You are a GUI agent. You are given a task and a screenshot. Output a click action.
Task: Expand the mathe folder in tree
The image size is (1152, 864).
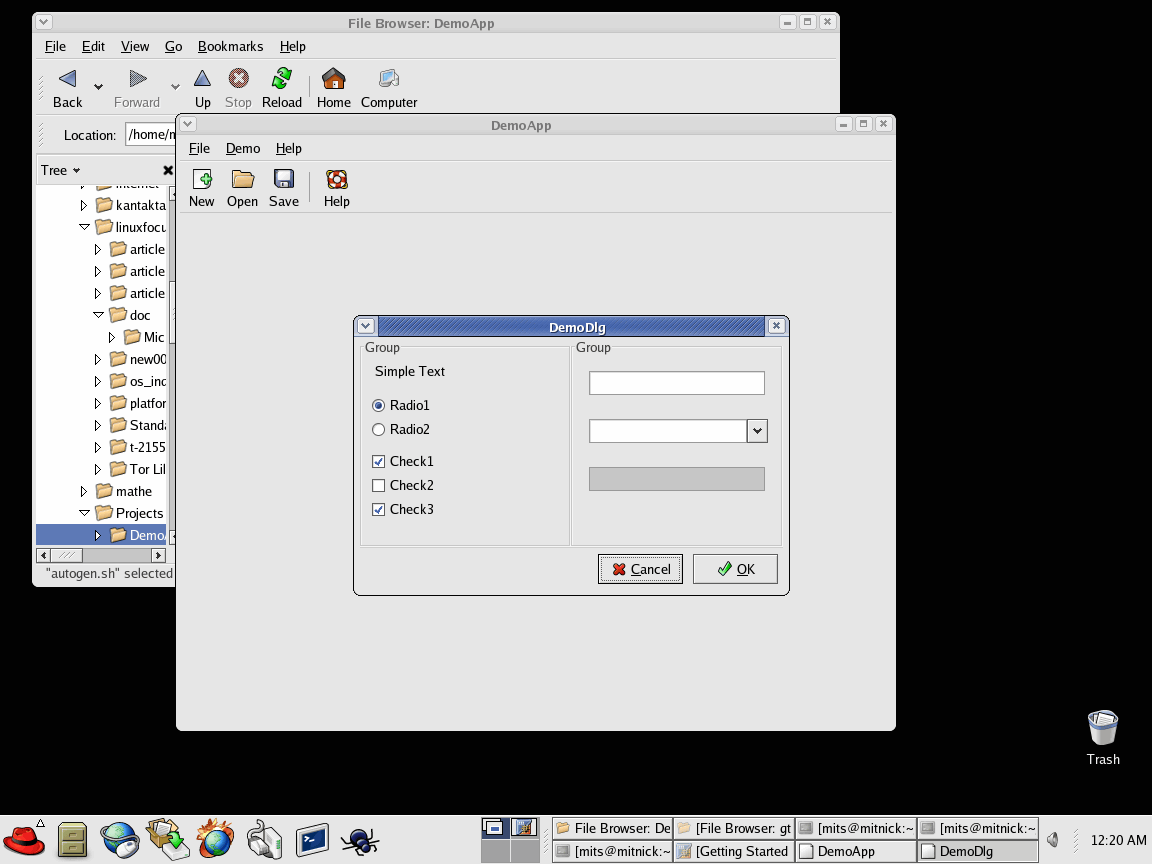(84, 491)
